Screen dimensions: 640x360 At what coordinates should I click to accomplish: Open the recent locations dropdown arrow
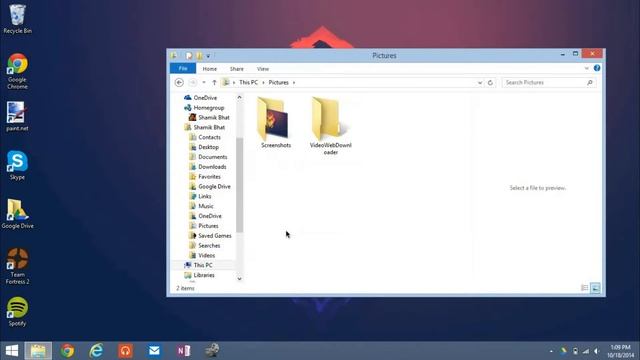tap(204, 82)
